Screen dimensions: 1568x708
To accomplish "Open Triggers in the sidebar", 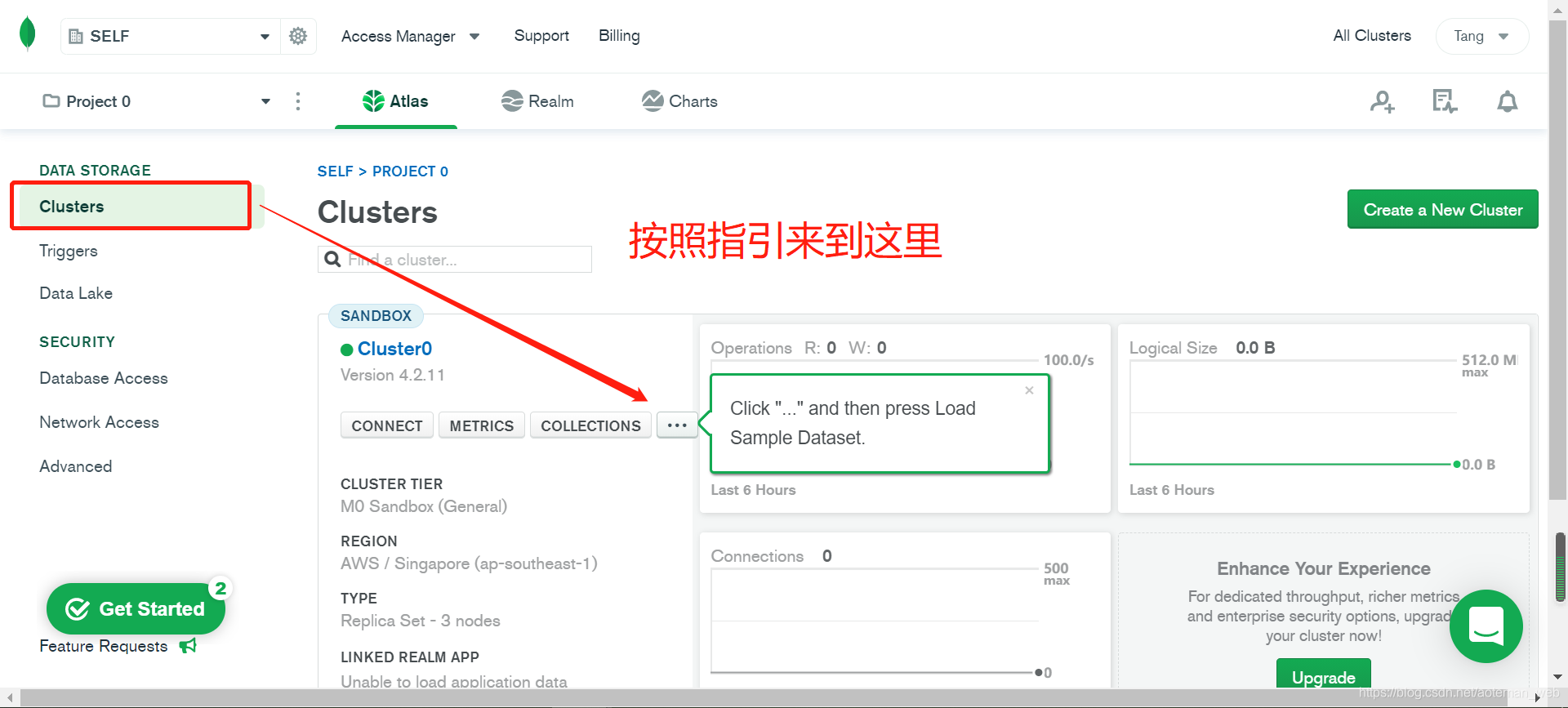I will pos(69,251).
